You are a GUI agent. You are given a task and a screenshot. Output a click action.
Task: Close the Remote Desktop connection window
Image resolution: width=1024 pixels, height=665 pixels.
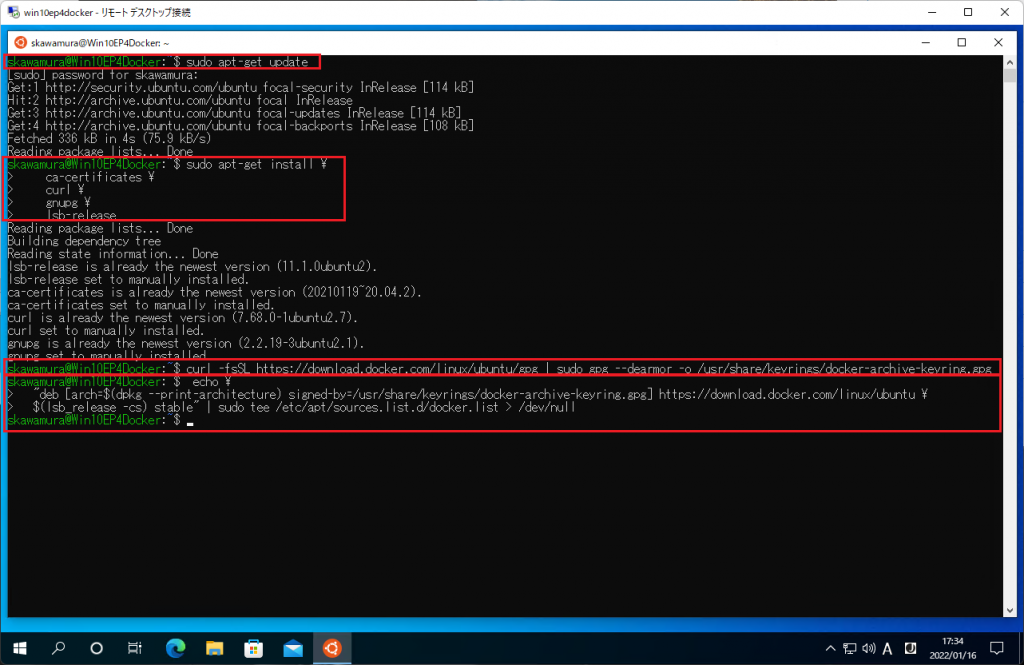click(x=1004, y=12)
